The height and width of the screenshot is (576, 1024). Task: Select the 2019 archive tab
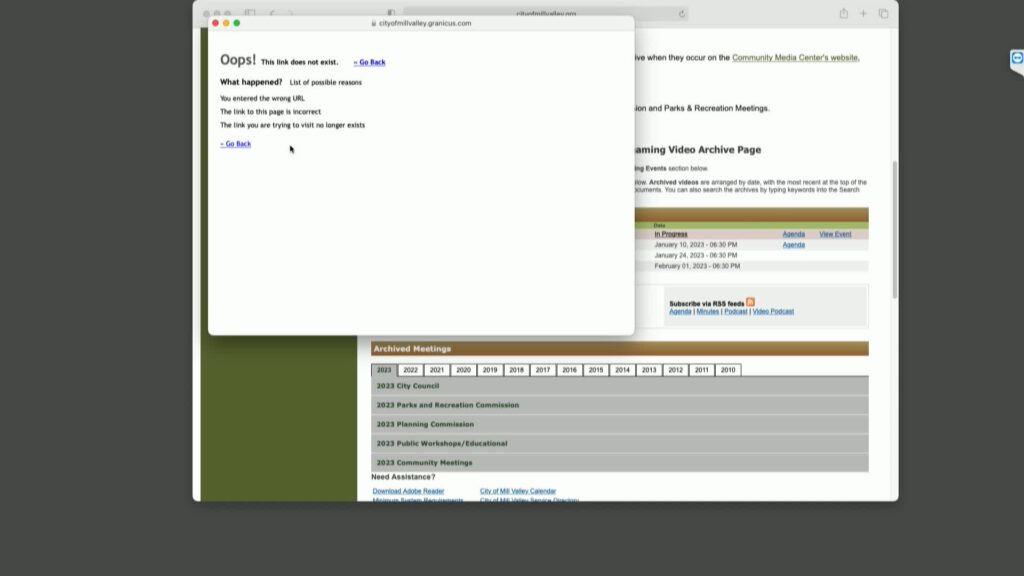(490, 370)
